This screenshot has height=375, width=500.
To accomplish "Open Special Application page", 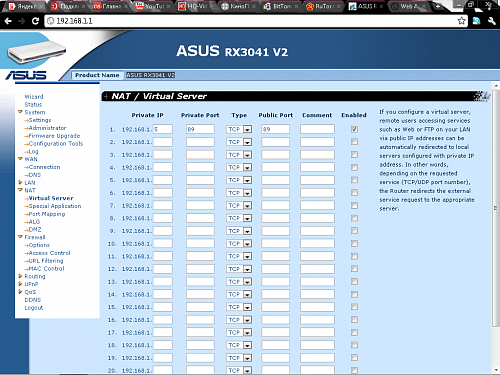I will [x=55, y=206].
